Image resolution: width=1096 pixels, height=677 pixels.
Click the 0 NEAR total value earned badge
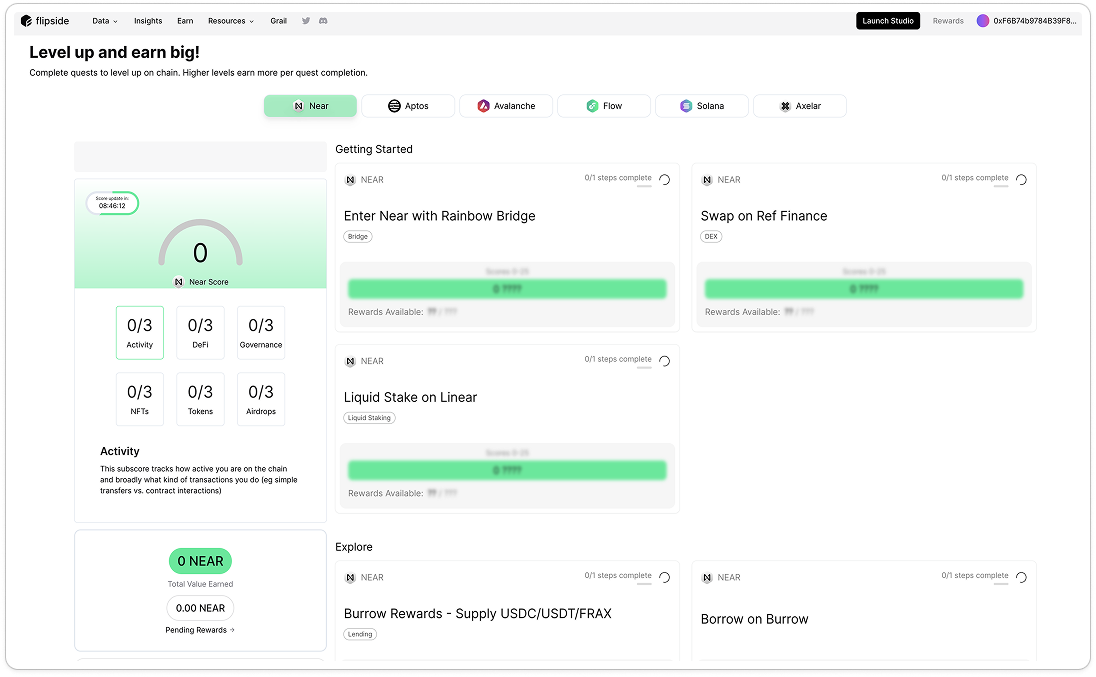pyautogui.click(x=201, y=561)
